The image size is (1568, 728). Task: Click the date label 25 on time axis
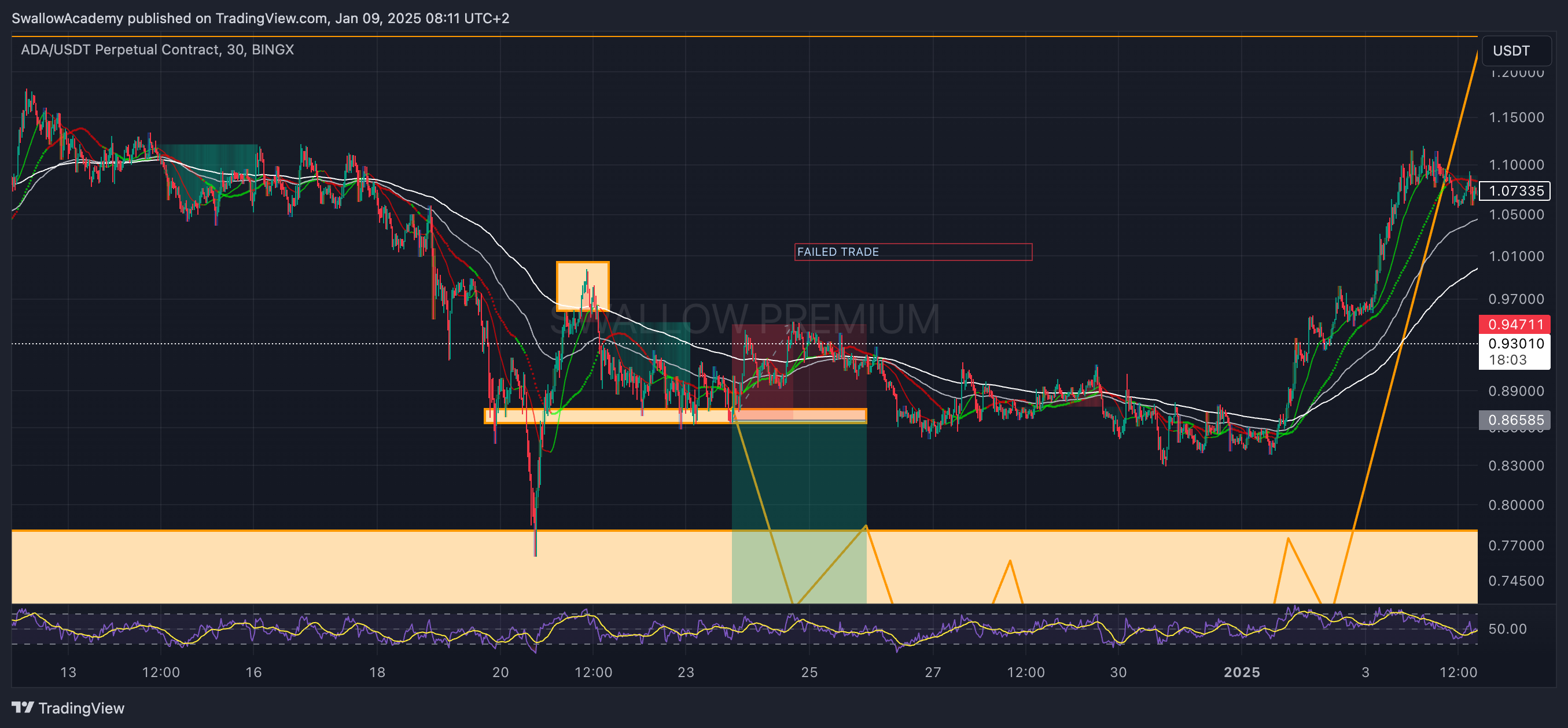pyautogui.click(x=809, y=672)
